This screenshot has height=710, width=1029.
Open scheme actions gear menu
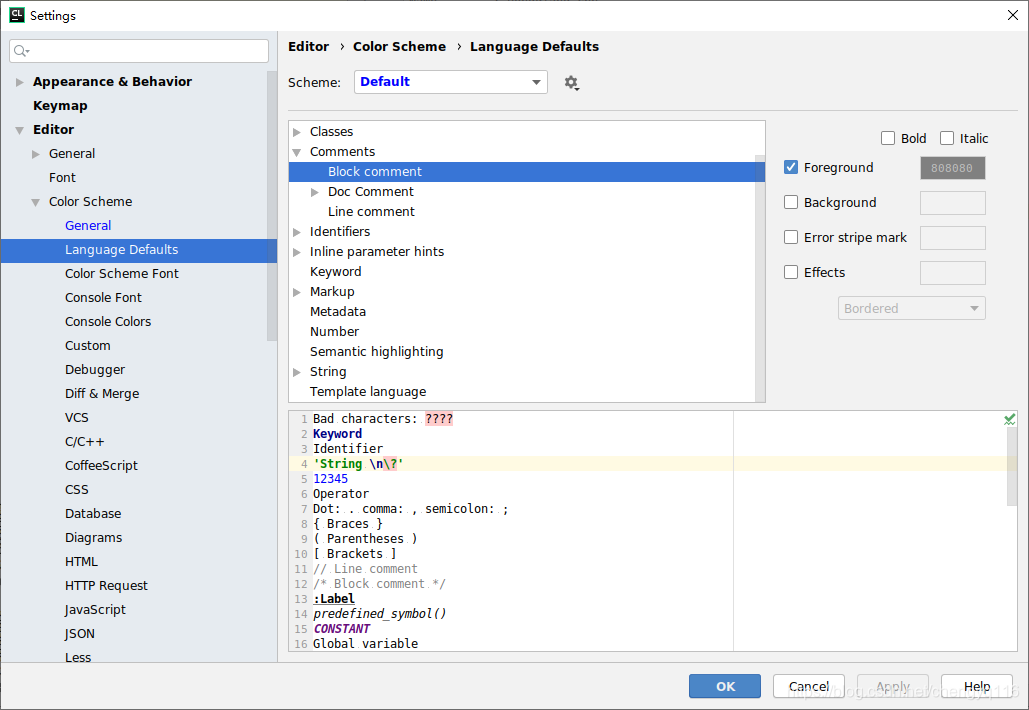[x=572, y=83]
